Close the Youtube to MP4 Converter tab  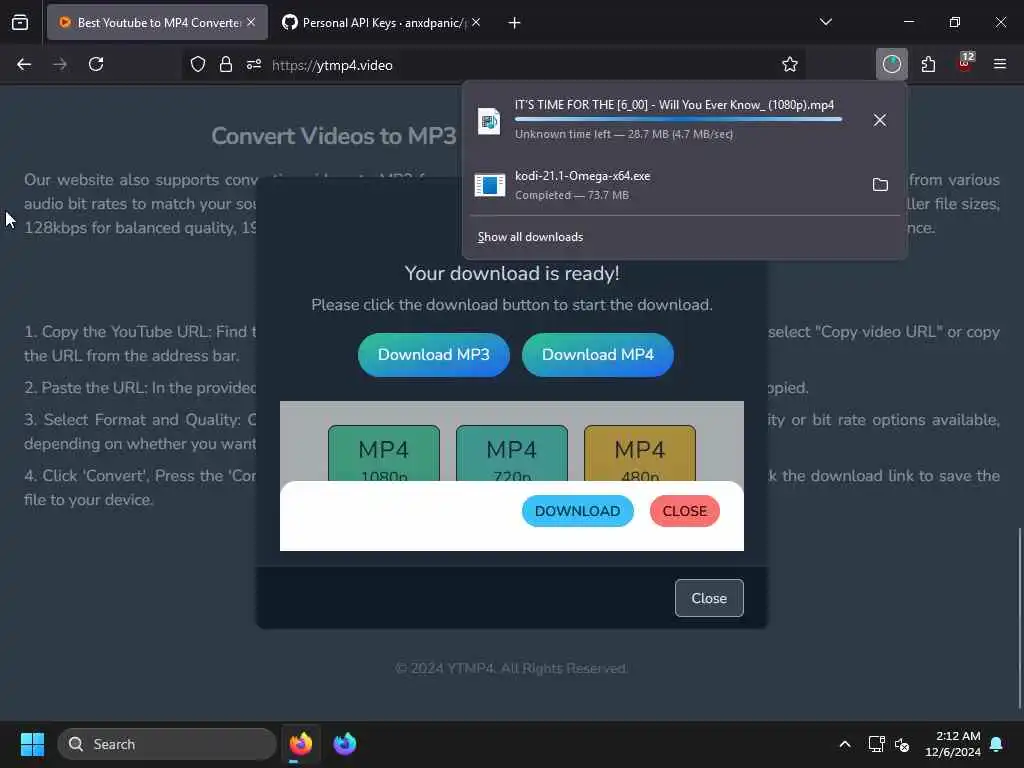point(251,22)
